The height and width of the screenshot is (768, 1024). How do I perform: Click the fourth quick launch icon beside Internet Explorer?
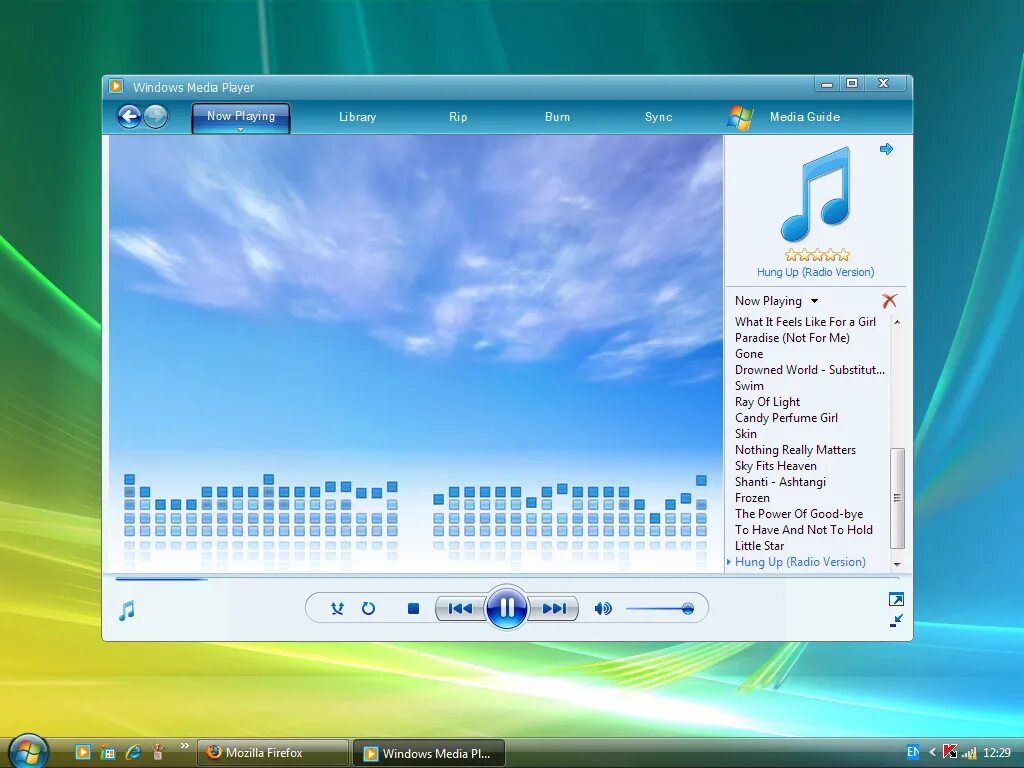pos(157,752)
